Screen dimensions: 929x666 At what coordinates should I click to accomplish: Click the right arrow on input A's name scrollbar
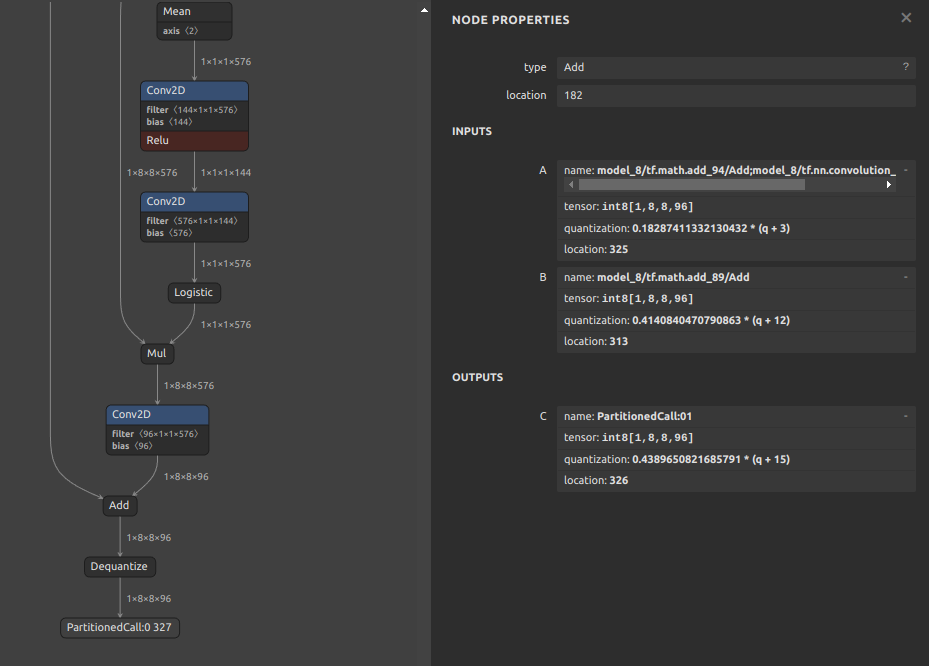888,184
